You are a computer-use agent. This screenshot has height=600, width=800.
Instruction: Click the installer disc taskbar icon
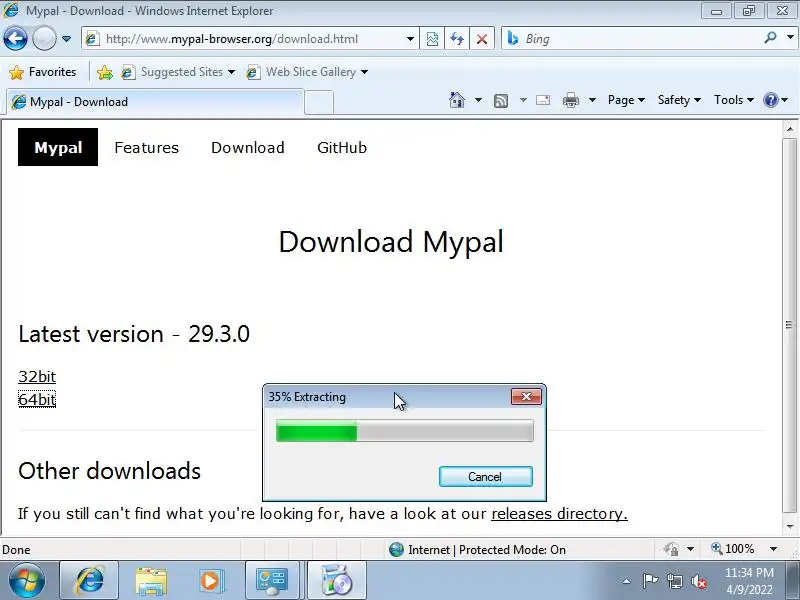tap(336, 580)
